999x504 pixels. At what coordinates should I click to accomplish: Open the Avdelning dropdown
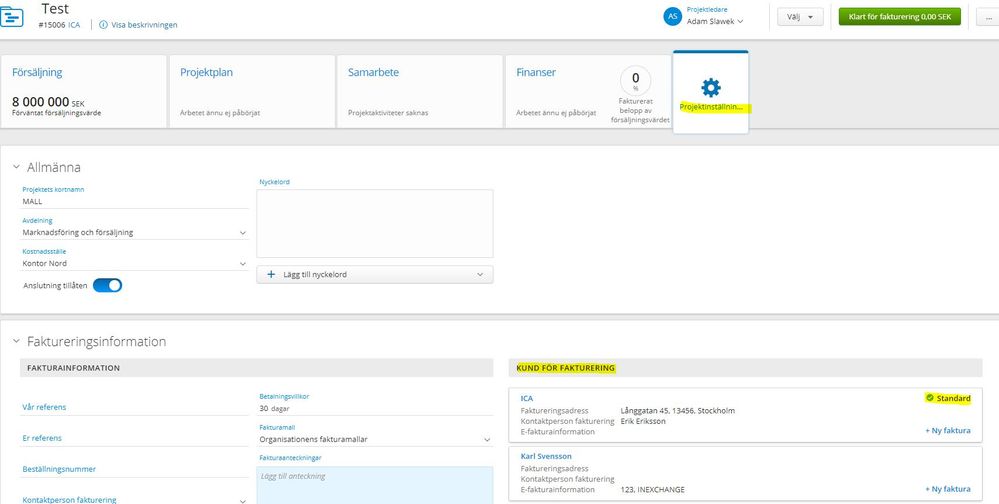tap(134, 233)
